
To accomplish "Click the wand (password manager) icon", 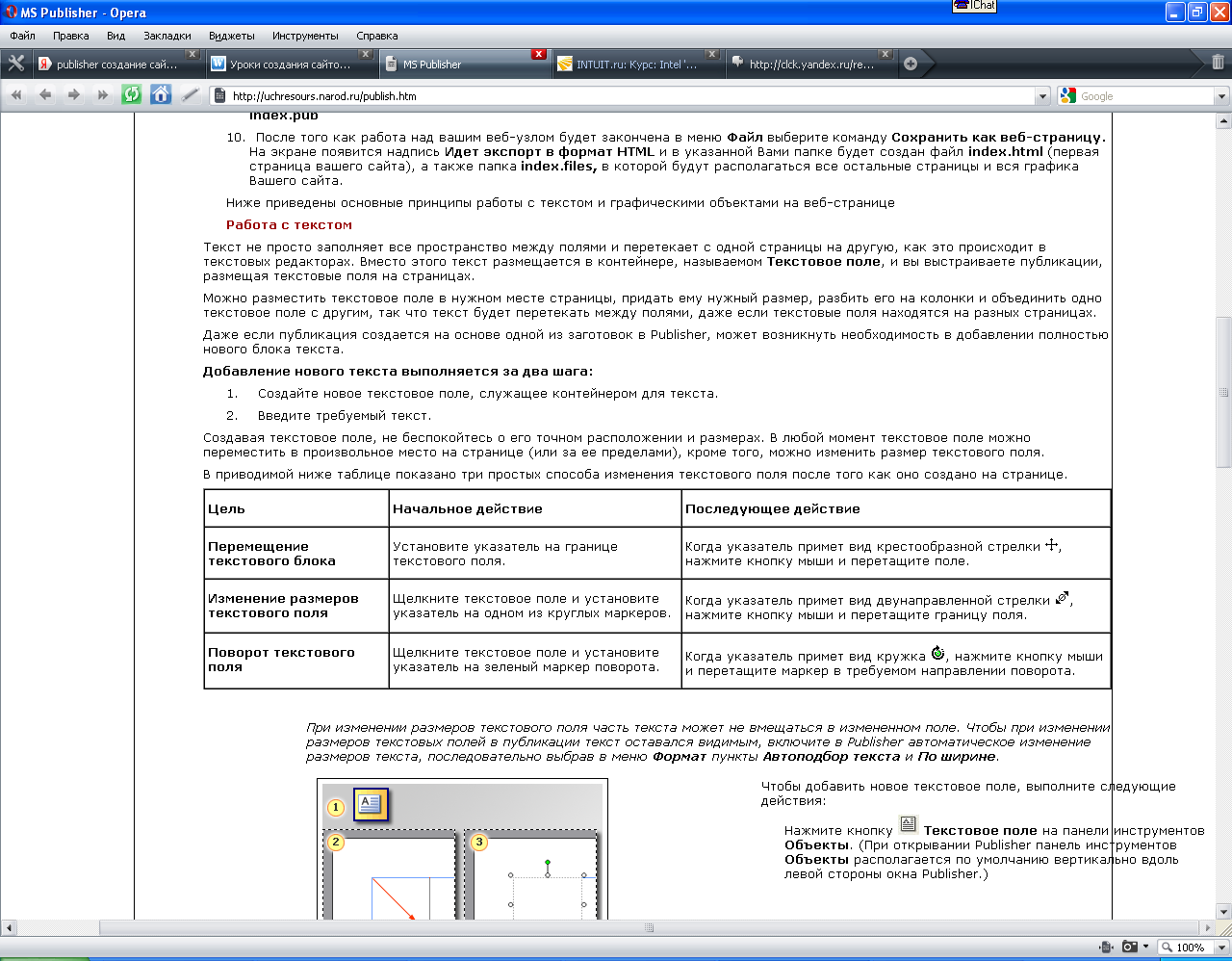I will 191,94.
